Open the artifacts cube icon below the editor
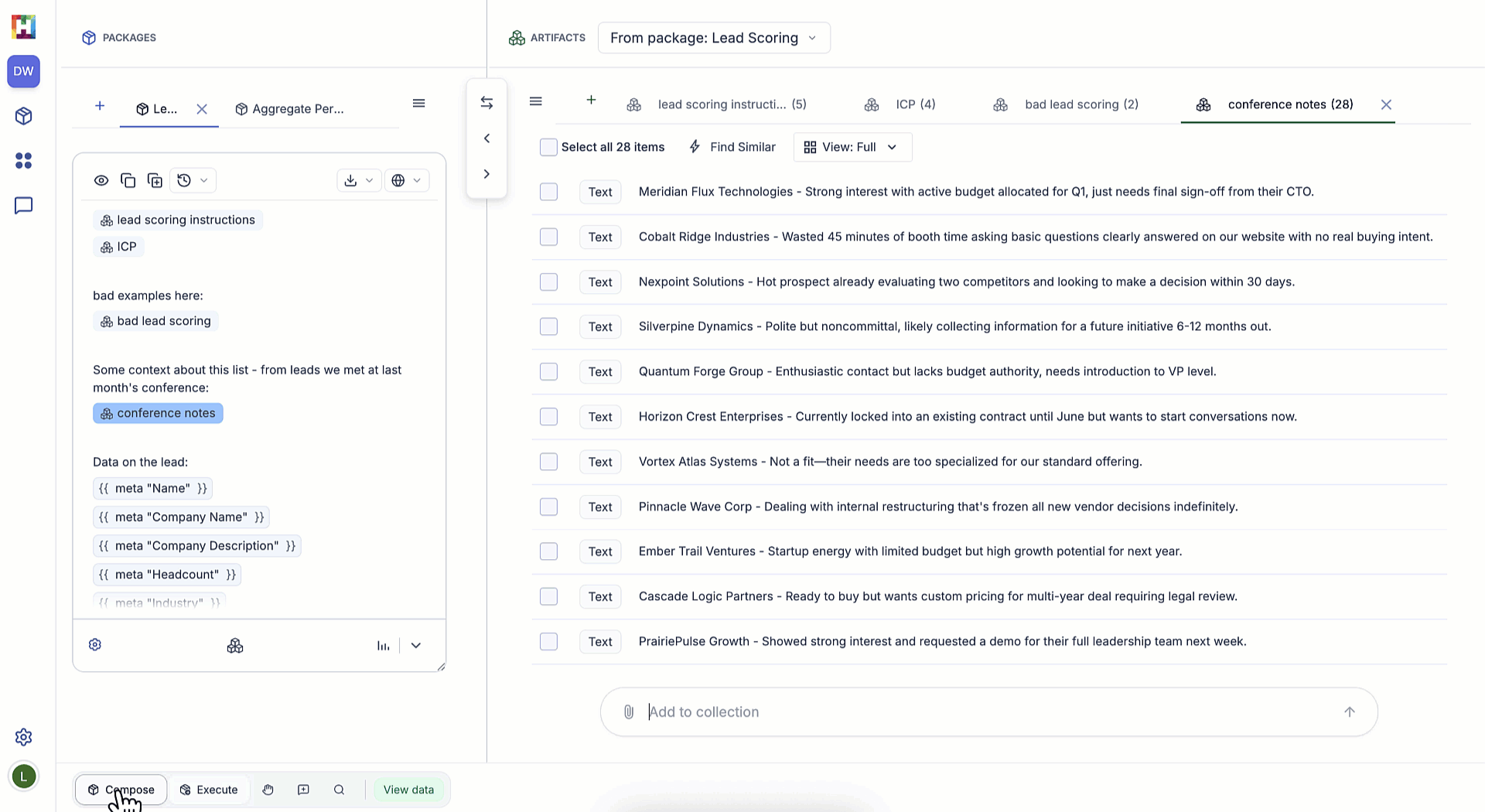This screenshot has height=812, width=1485. tap(235, 645)
